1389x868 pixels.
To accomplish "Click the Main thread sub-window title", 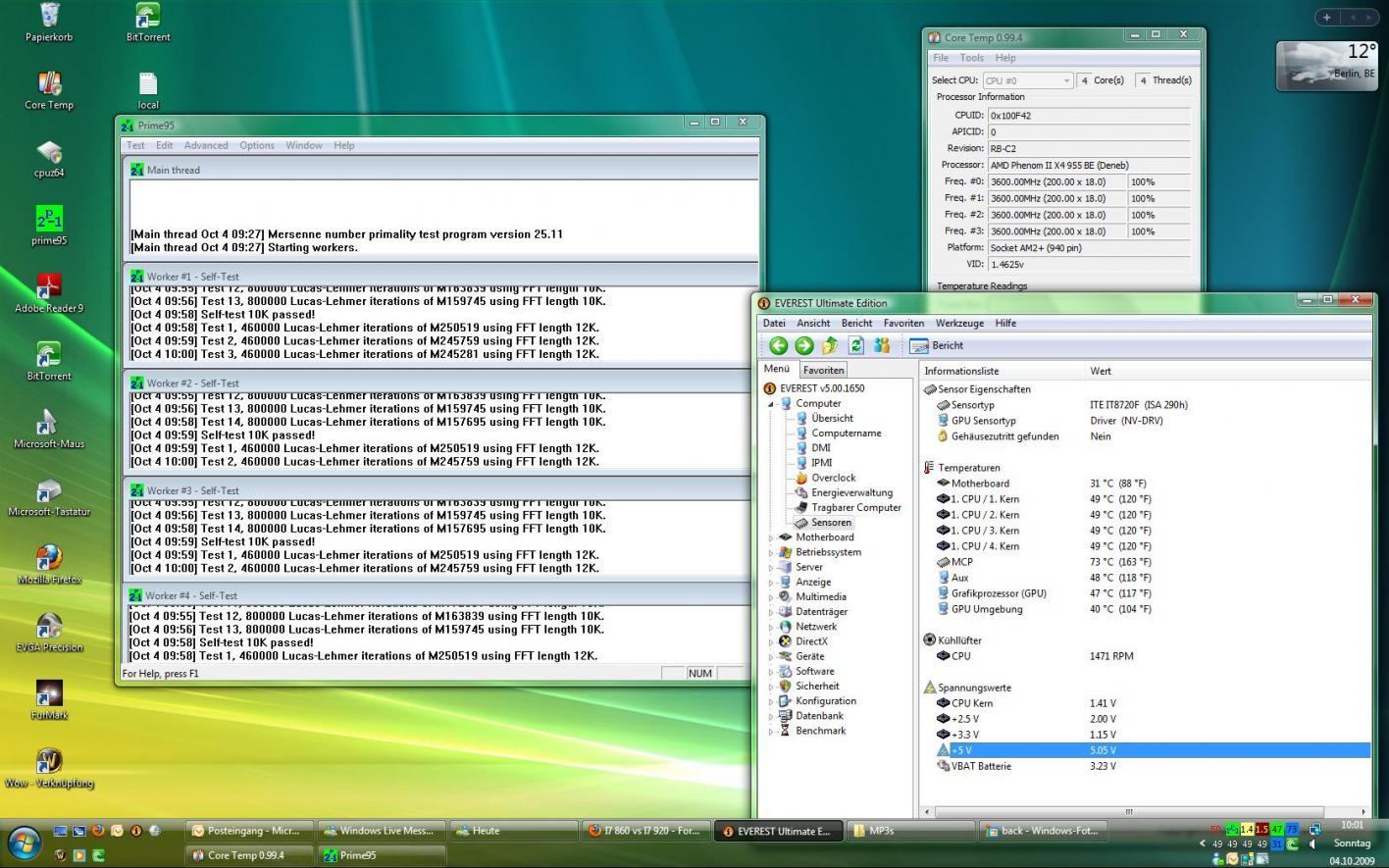I will [x=441, y=170].
